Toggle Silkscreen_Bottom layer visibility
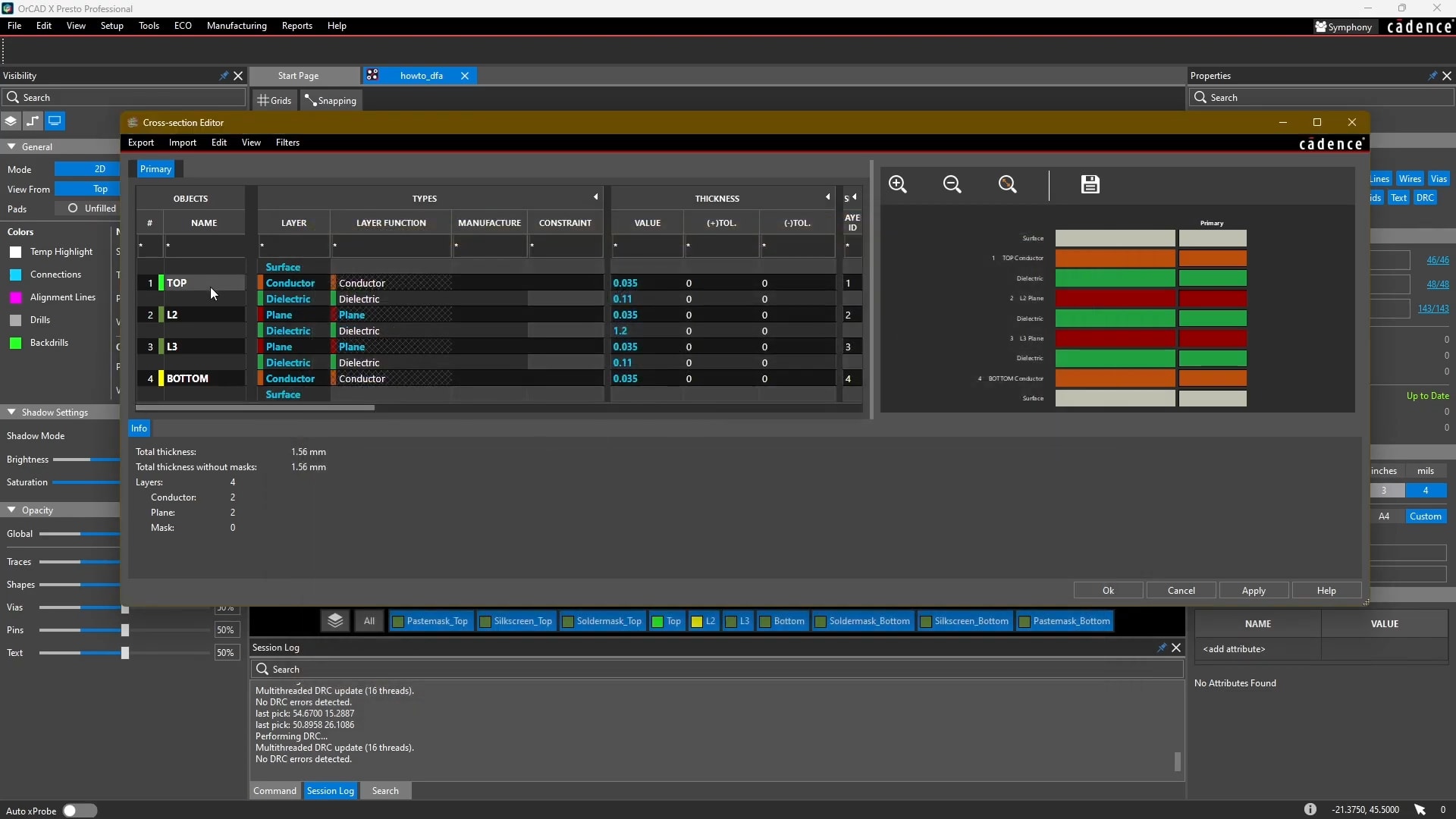1456x819 pixels. coord(965,621)
